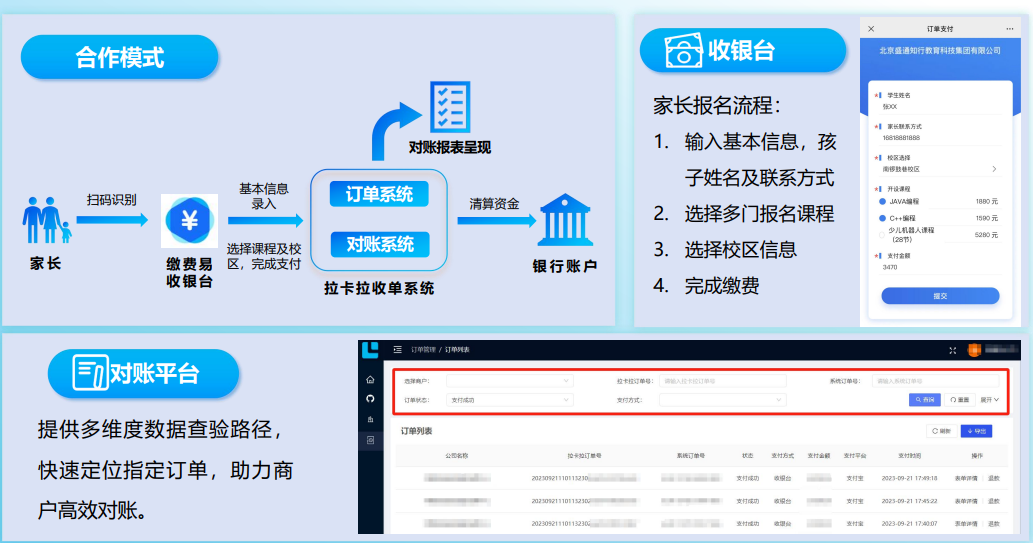Select the JAVA编程 course option
Screen dimensions: 1033x543
pyautogui.click(x=882, y=202)
